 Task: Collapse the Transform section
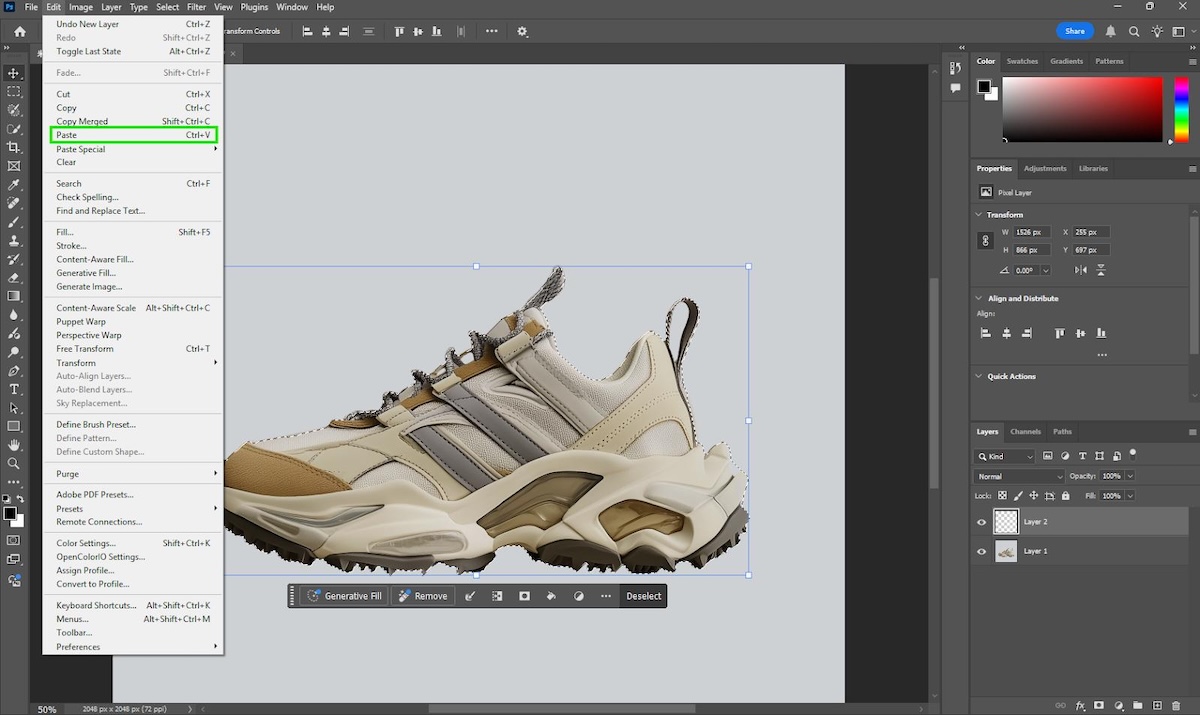tap(980, 214)
